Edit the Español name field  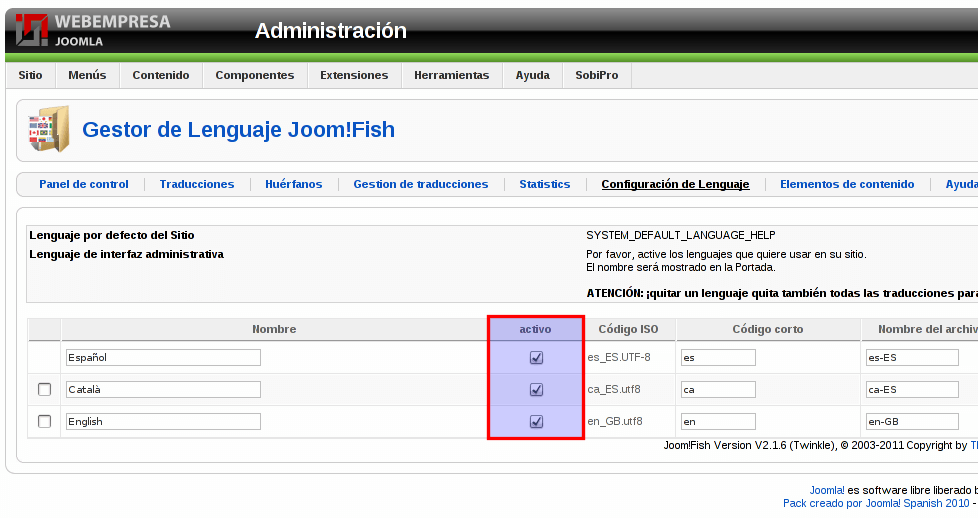pos(163,358)
